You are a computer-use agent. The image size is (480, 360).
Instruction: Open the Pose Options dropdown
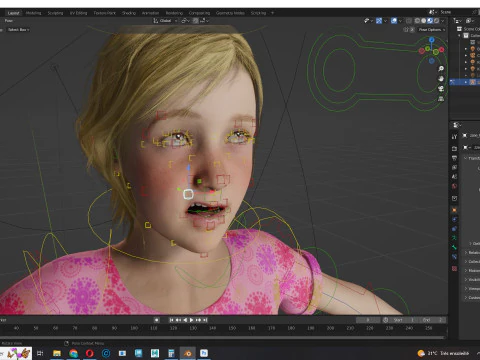coord(432,30)
